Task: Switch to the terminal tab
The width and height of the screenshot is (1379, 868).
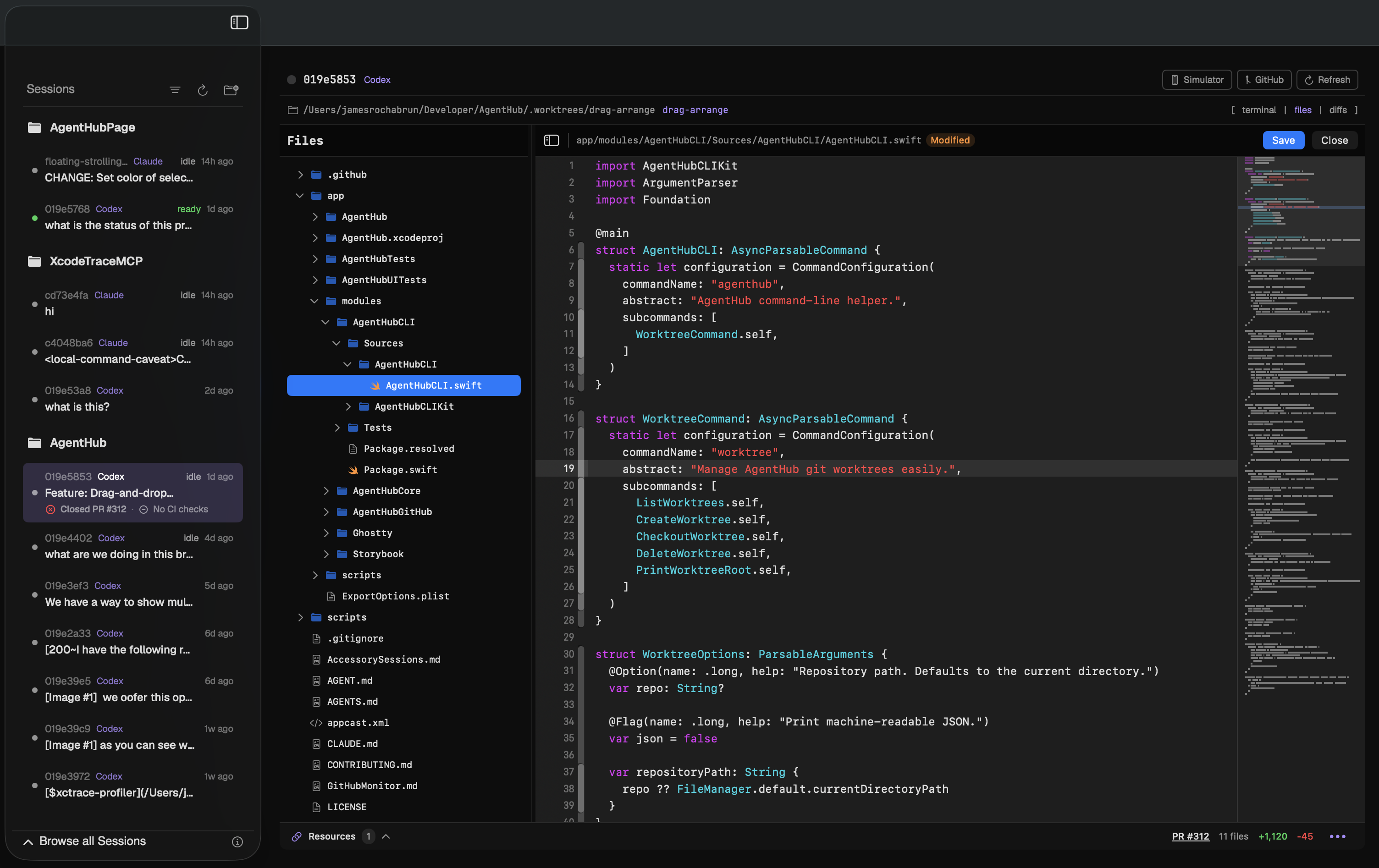Action: (x=1258, y=110)
